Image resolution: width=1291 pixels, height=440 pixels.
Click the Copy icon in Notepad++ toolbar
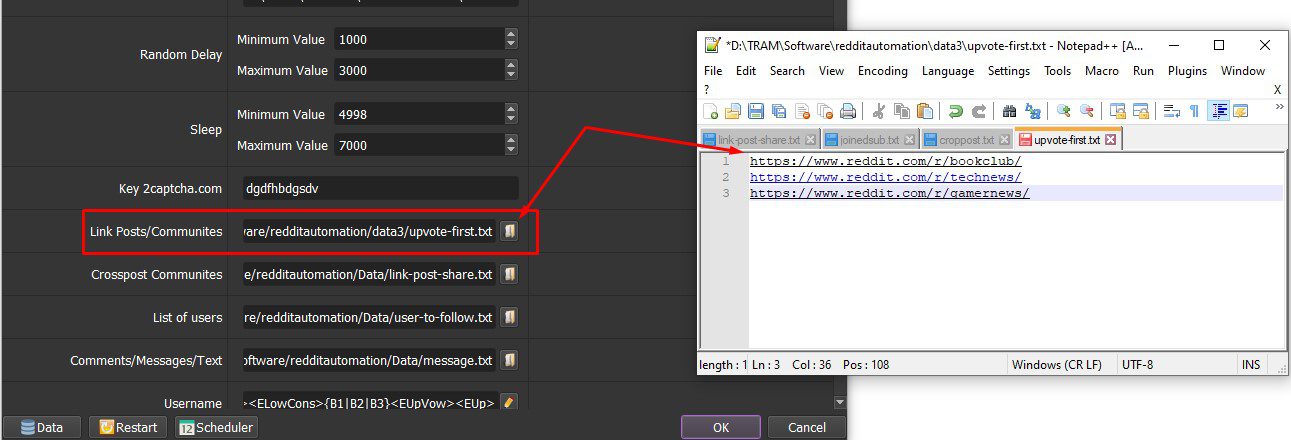click(x=902, y=111)
